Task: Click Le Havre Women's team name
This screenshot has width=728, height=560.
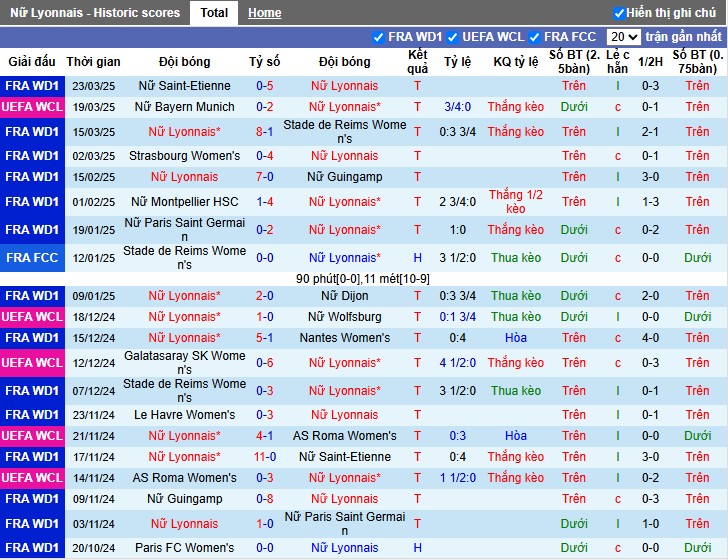Action: [184, 415]
